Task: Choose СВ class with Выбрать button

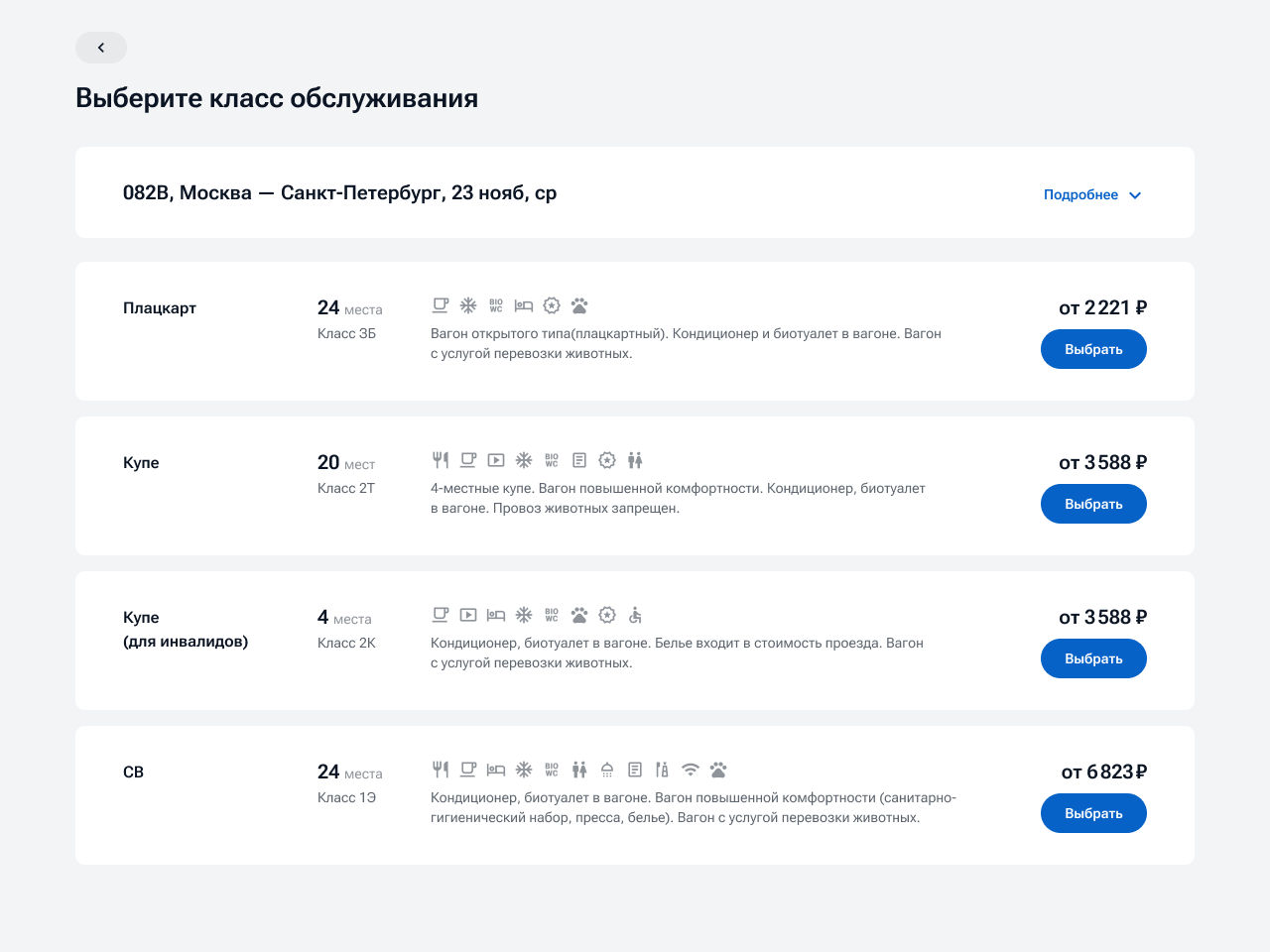Action: click(x=1093, y=813)
